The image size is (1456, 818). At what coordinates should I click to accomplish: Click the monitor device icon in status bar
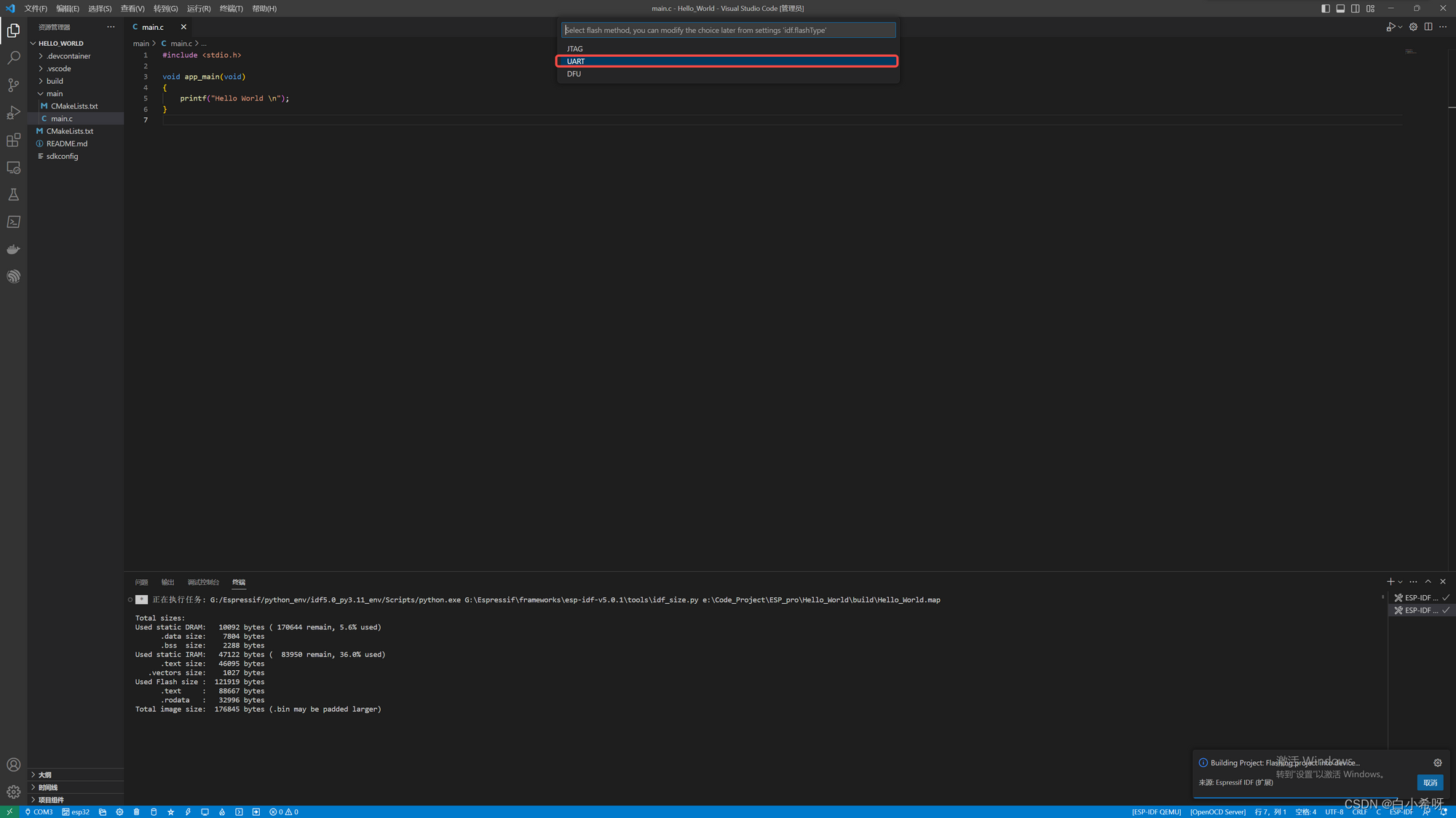(x=205, y=811)
